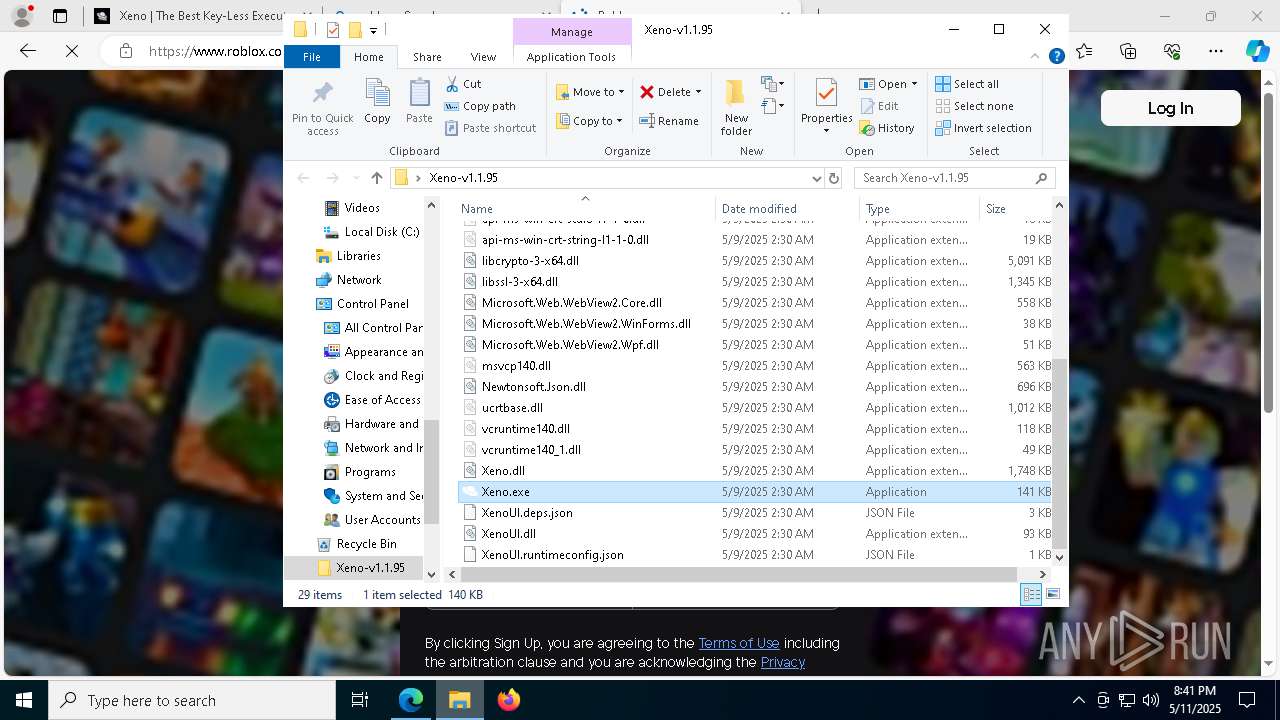This screenshot has height=720, width=1280.
Task: Click Select none in ribbon
Action: point(974,106)
